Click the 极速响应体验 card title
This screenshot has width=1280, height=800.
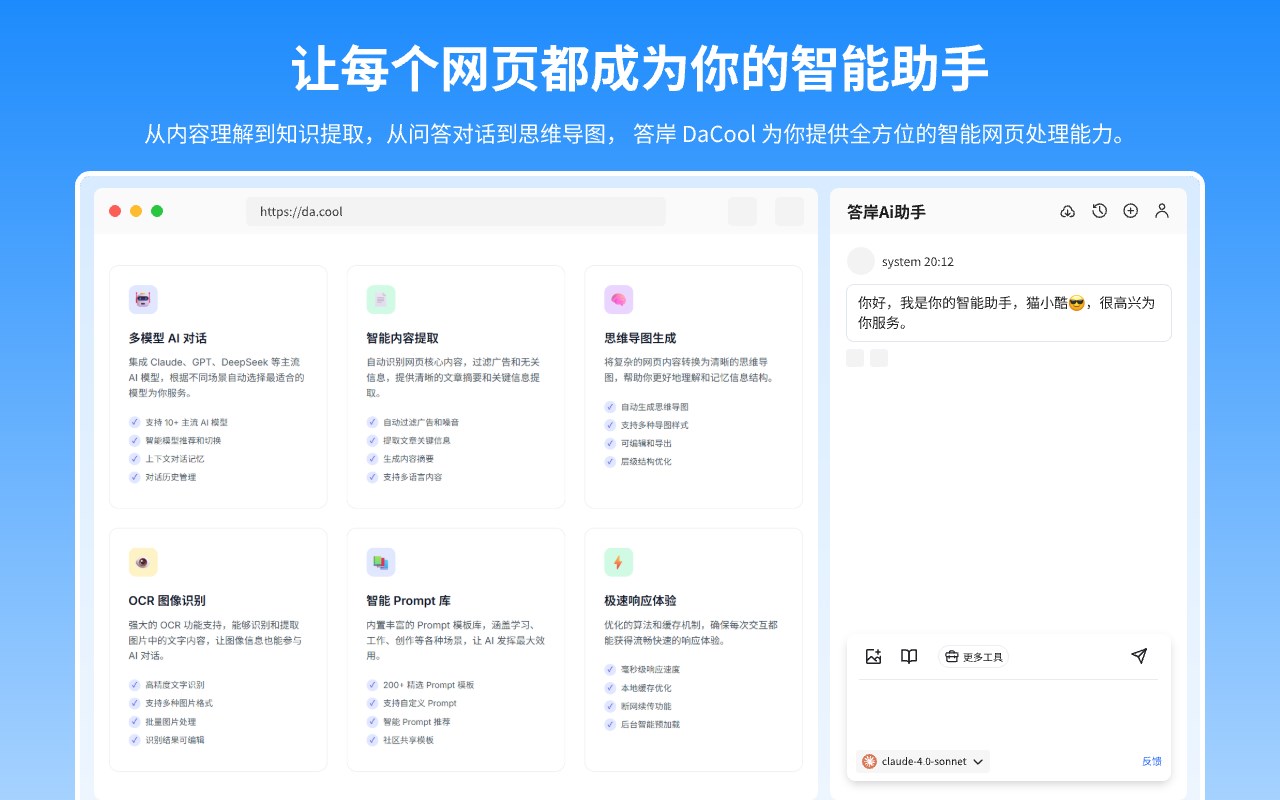pos(640,601)
